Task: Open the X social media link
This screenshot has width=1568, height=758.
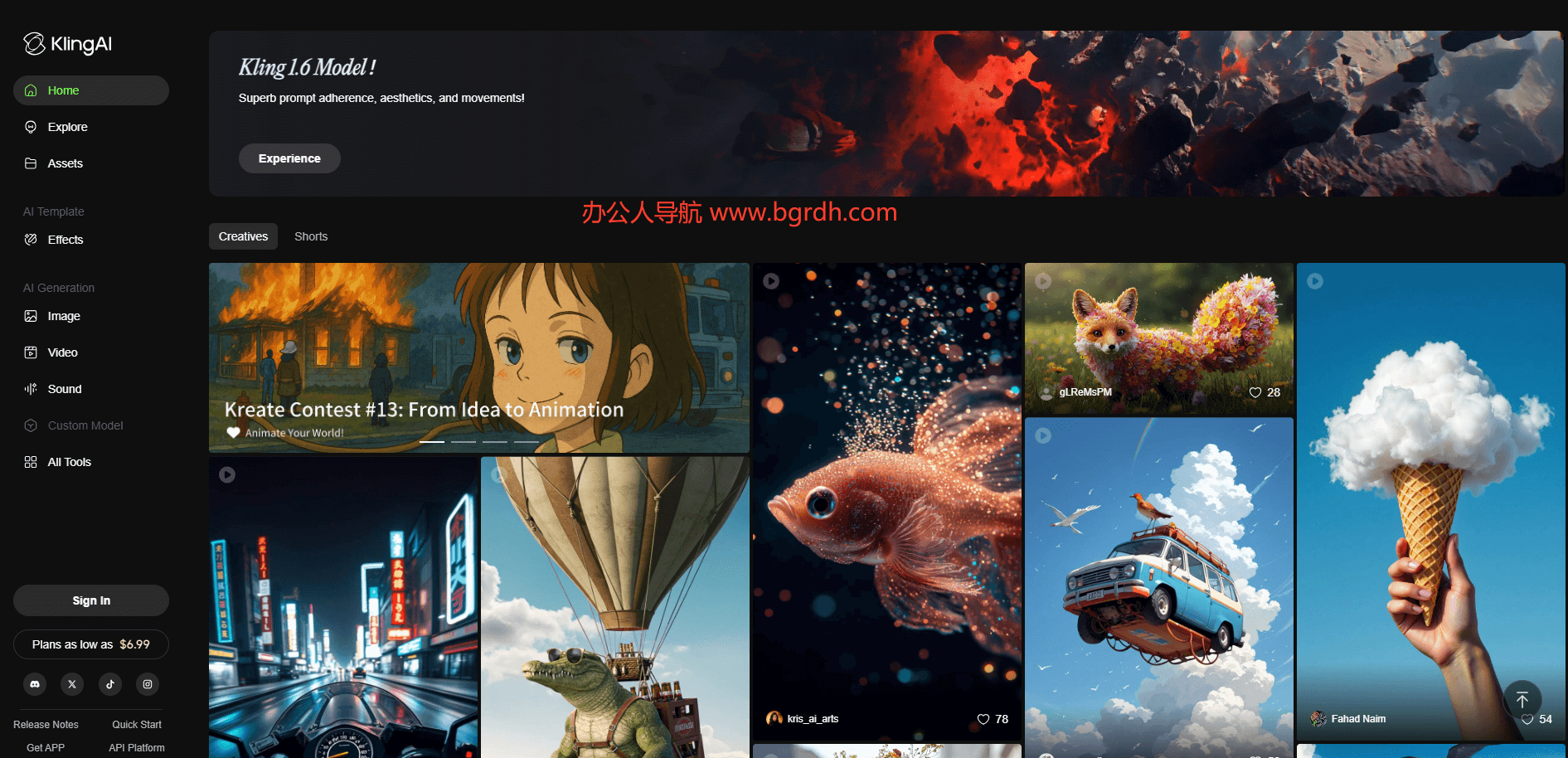Action: (x=72, y=684)
